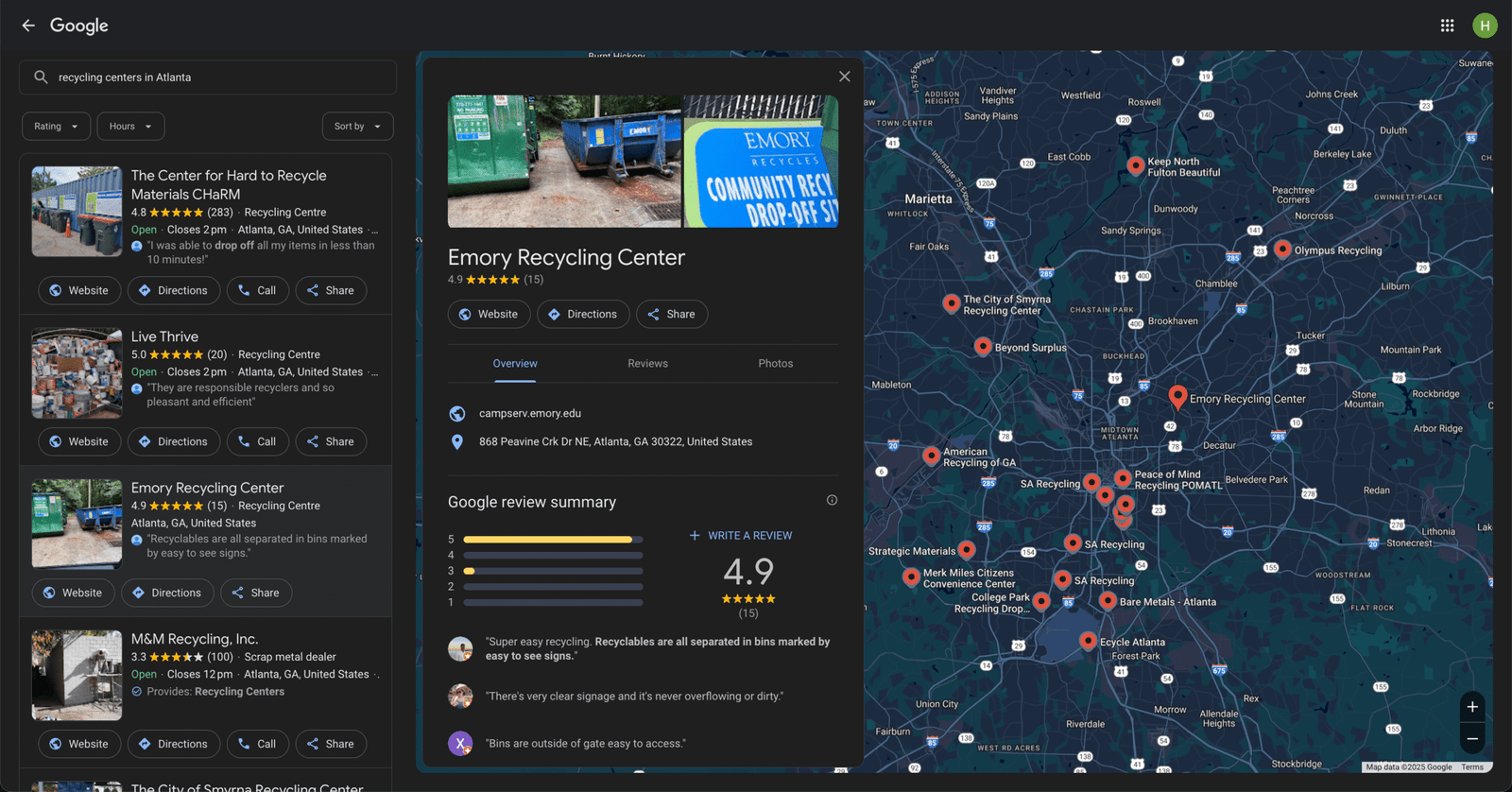Open Website for M&M Recycling, Inc.
This screenshot has width=1512, height=792.
(79, 744)
